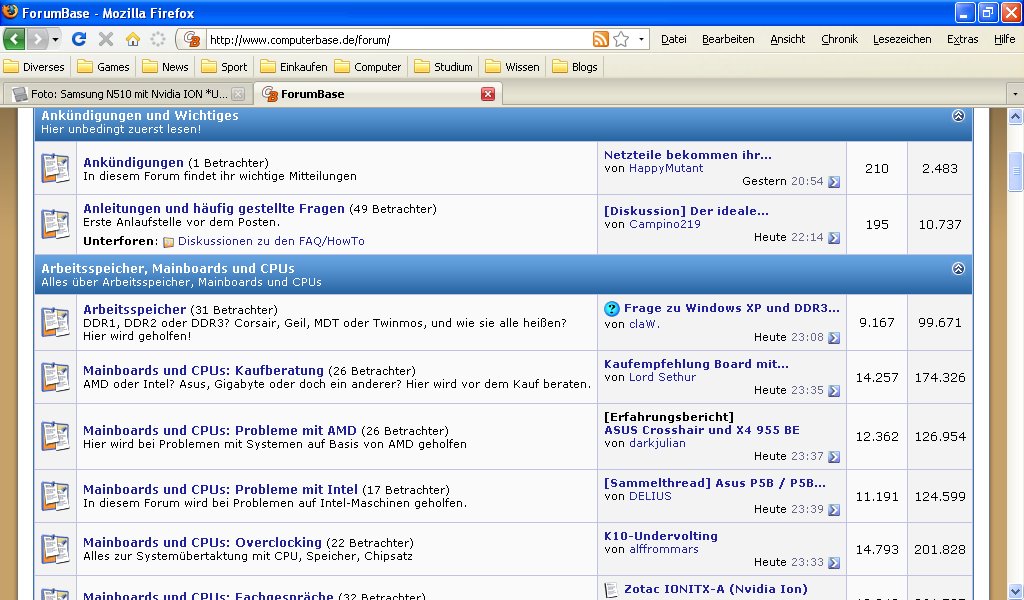Open the Blogs bookmarks folder
The height and width of the screenshot is (600, 1024).
tap(575, 67)
